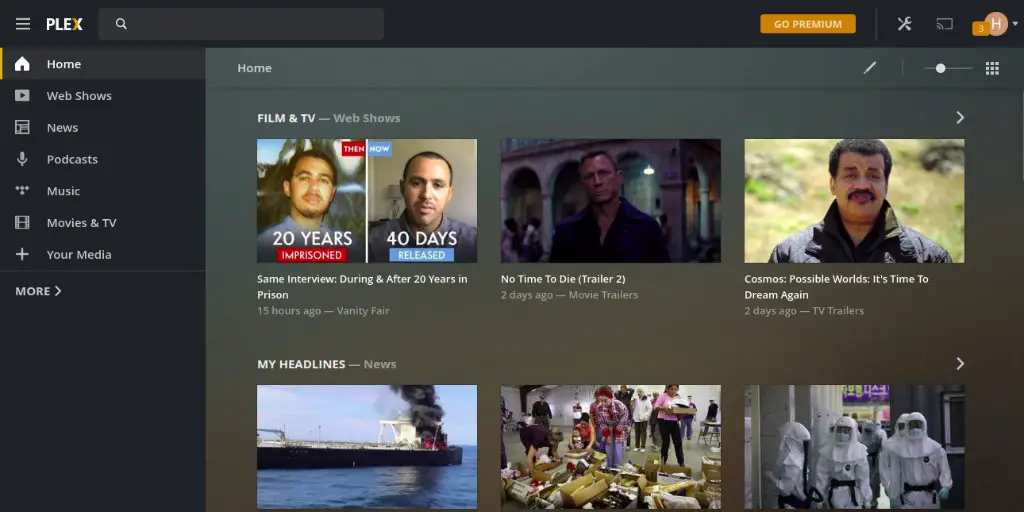Image resolution: width=1024 pixels, height=512 pixels.
Task: Click the Home house icon in sidebar
Action: coord(22,64)
